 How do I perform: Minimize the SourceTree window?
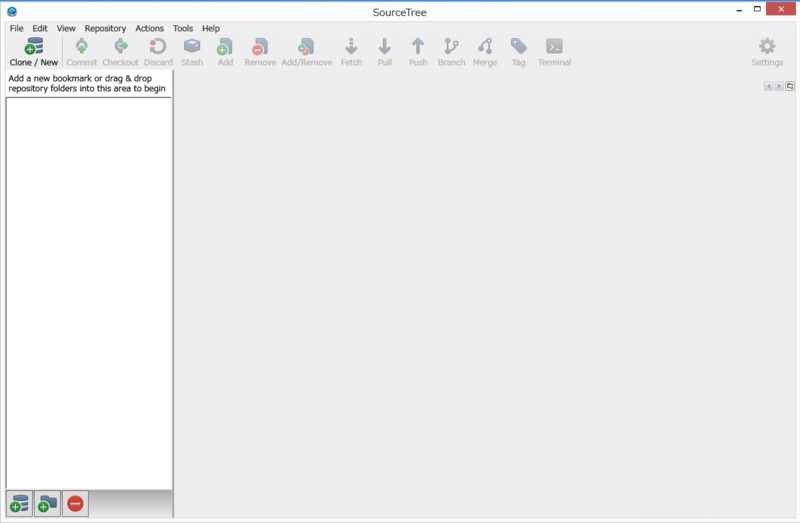(x=739, y=10)
